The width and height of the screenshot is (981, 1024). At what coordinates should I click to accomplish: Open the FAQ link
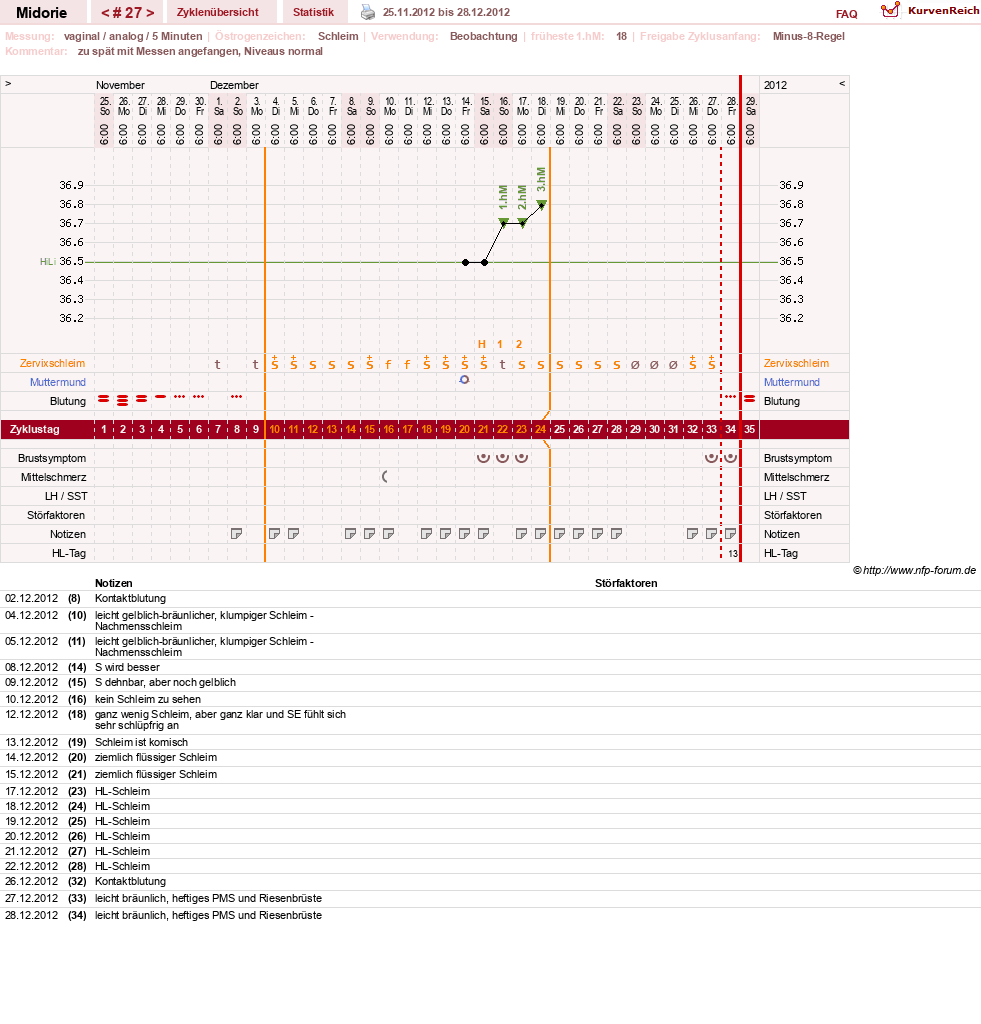click(846, 14)
